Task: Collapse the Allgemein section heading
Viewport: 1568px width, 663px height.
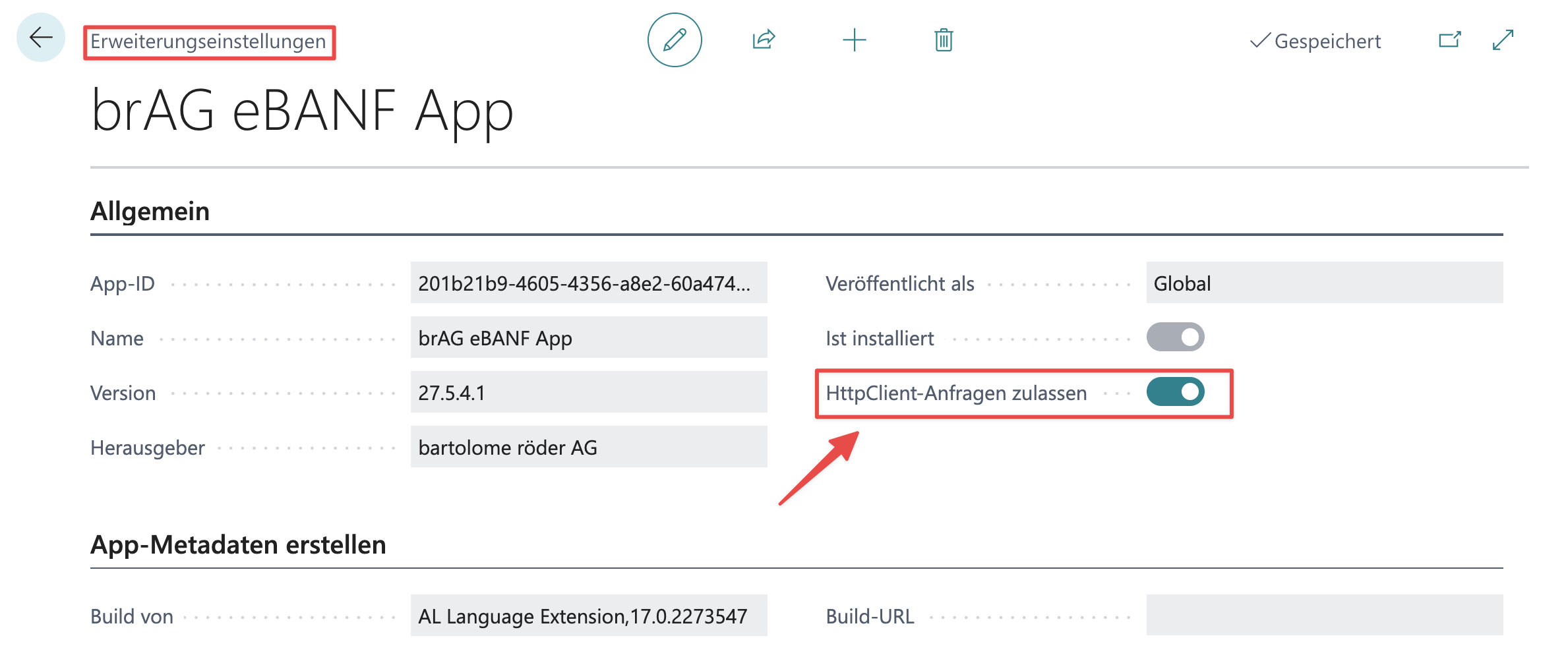Action: click(150, 212)
